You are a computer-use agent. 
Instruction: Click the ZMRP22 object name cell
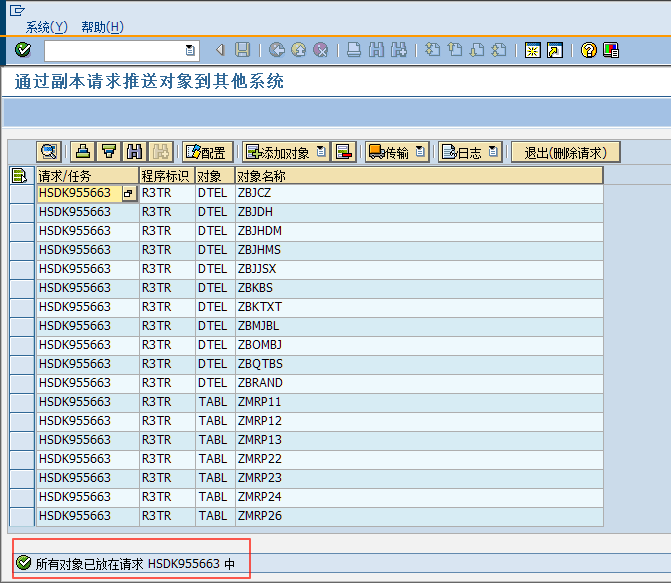[x=419, y=459]
